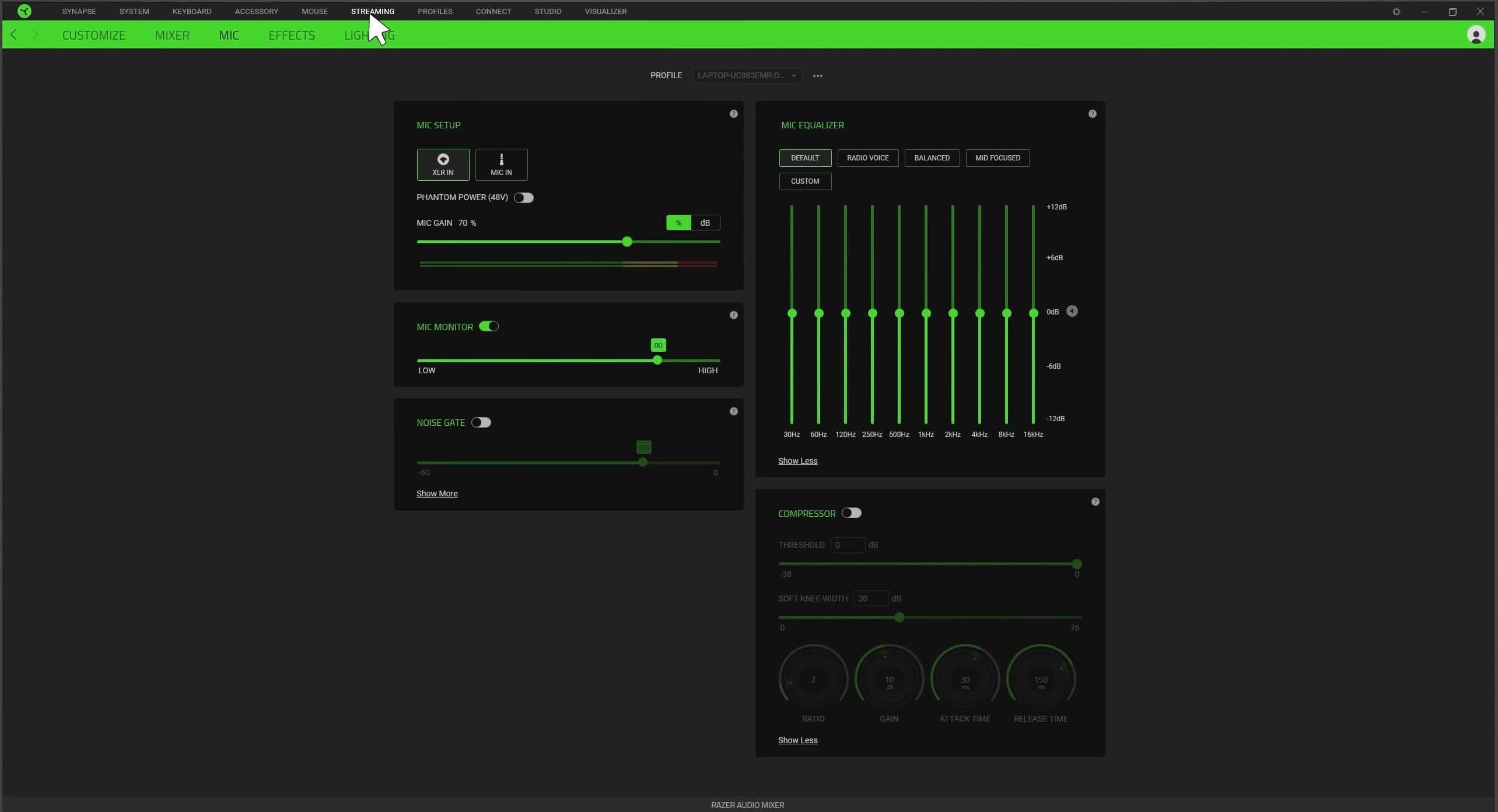Select the XLR IN input icon
The image size is (1498, 812).
[443, 159]
